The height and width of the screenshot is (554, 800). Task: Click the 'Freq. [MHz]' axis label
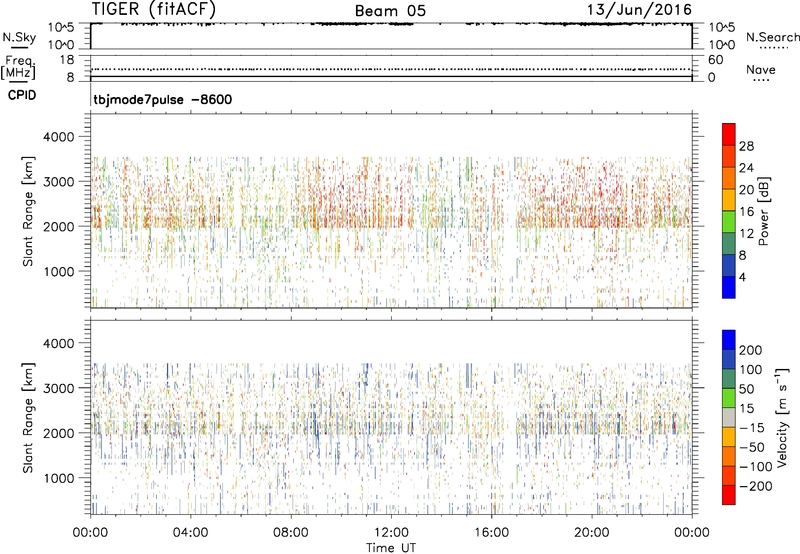point(18,67)
